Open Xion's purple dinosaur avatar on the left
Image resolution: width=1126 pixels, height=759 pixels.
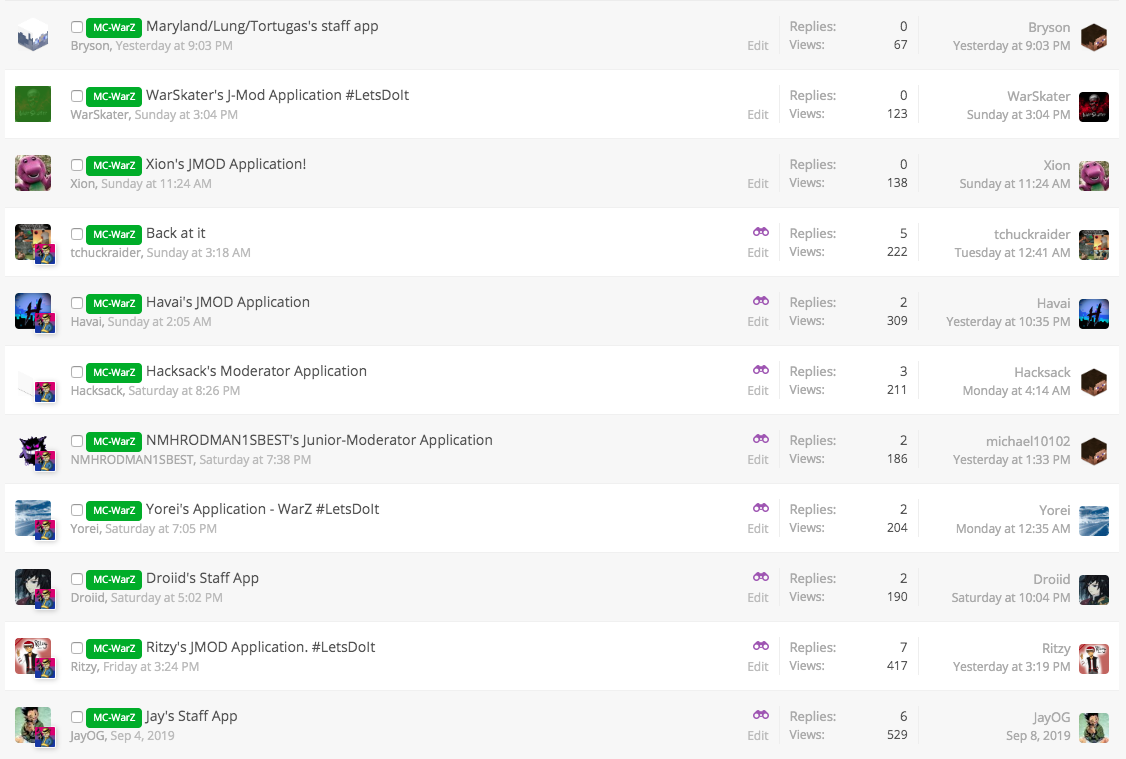(x=33, y=173)
